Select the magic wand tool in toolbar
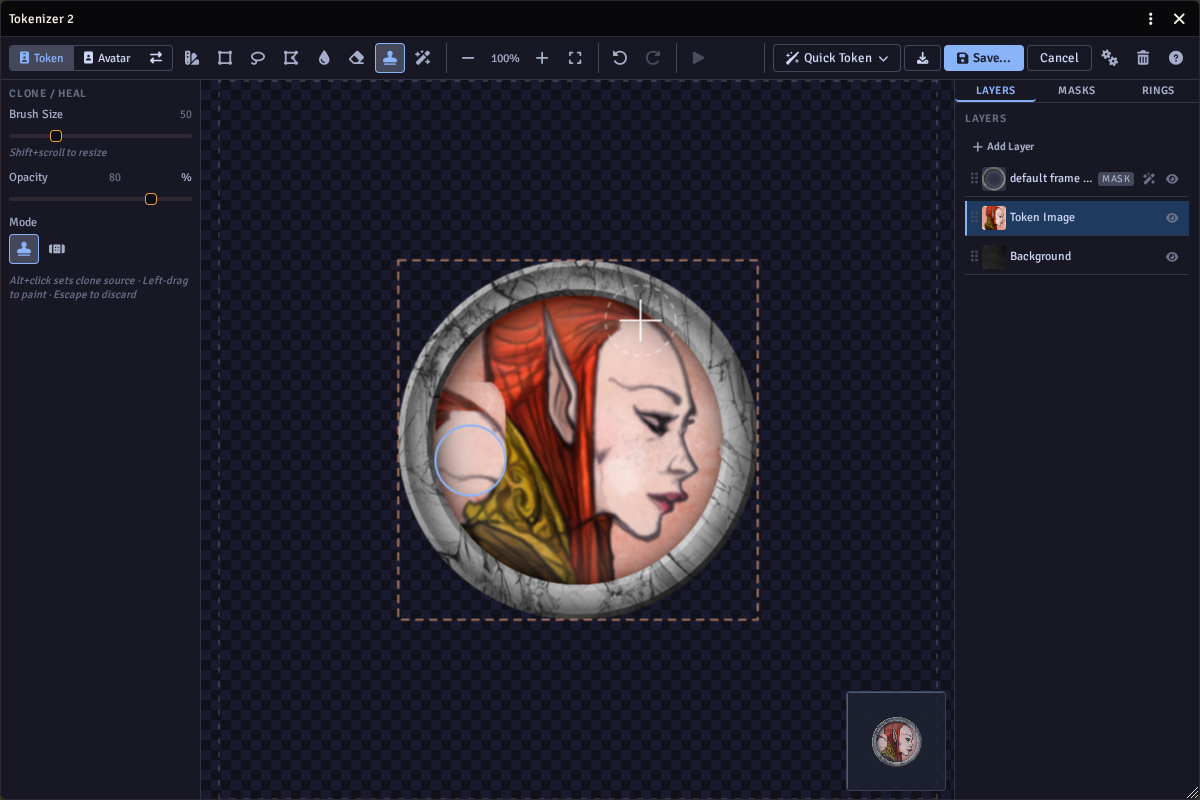The width and height of the screenshot is (1200, 800). pos(423,58)
